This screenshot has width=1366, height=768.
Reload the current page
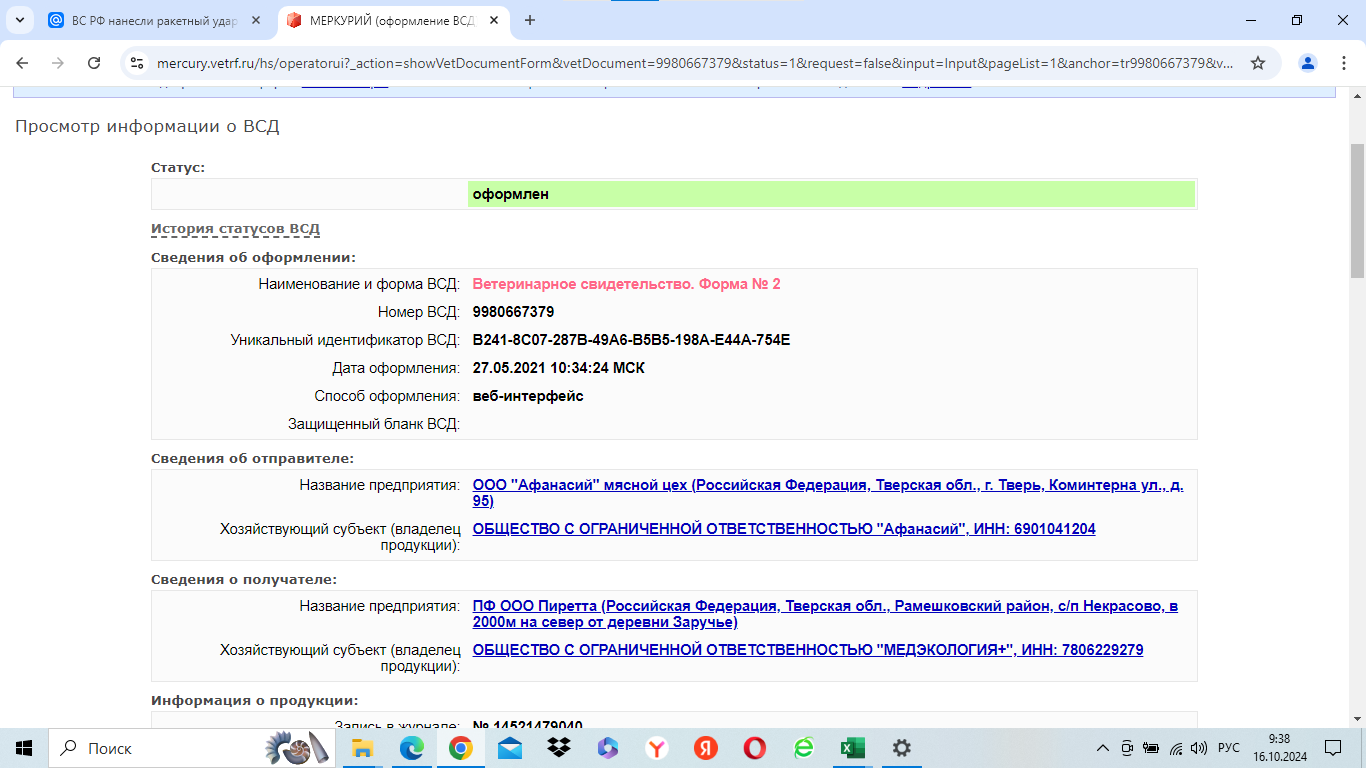[94, 62]
